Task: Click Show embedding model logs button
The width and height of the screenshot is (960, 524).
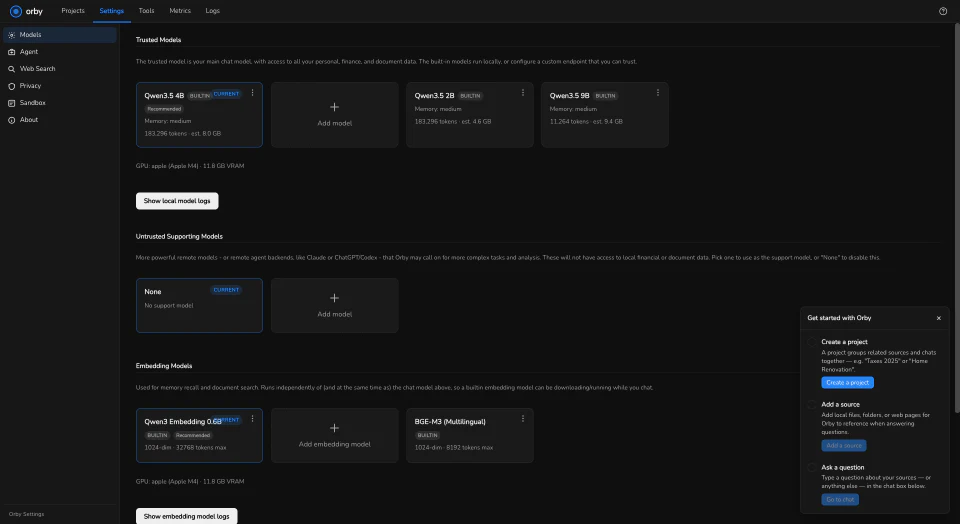Action: point(186,516)
